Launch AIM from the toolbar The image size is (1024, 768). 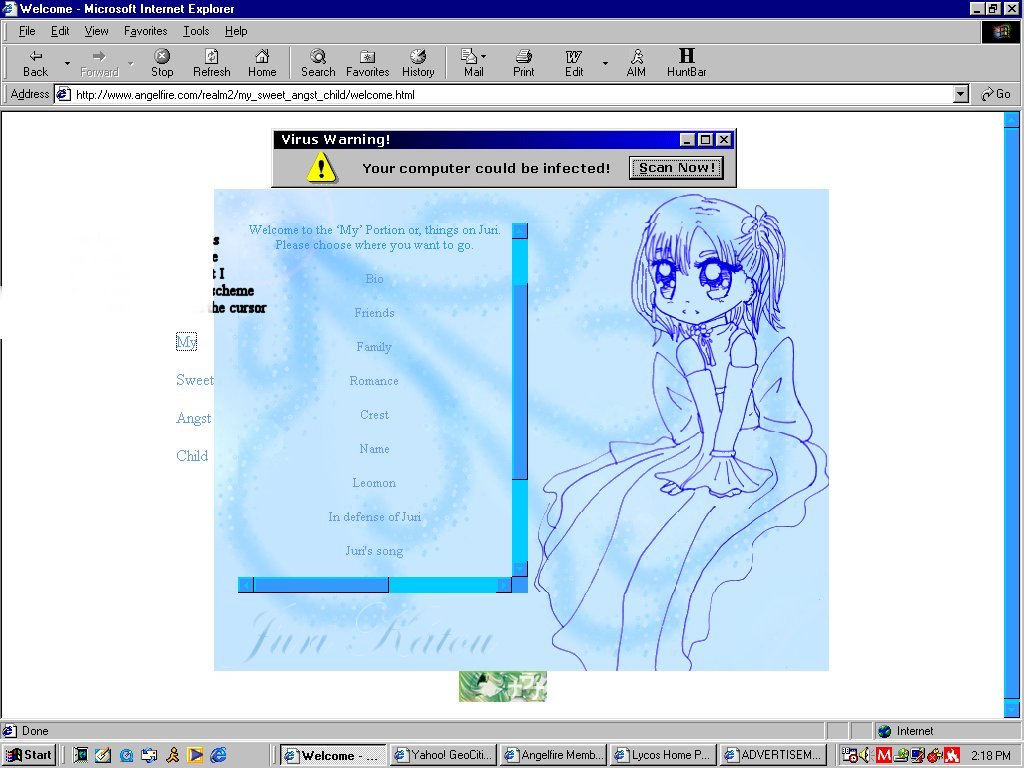pos(636,63)
